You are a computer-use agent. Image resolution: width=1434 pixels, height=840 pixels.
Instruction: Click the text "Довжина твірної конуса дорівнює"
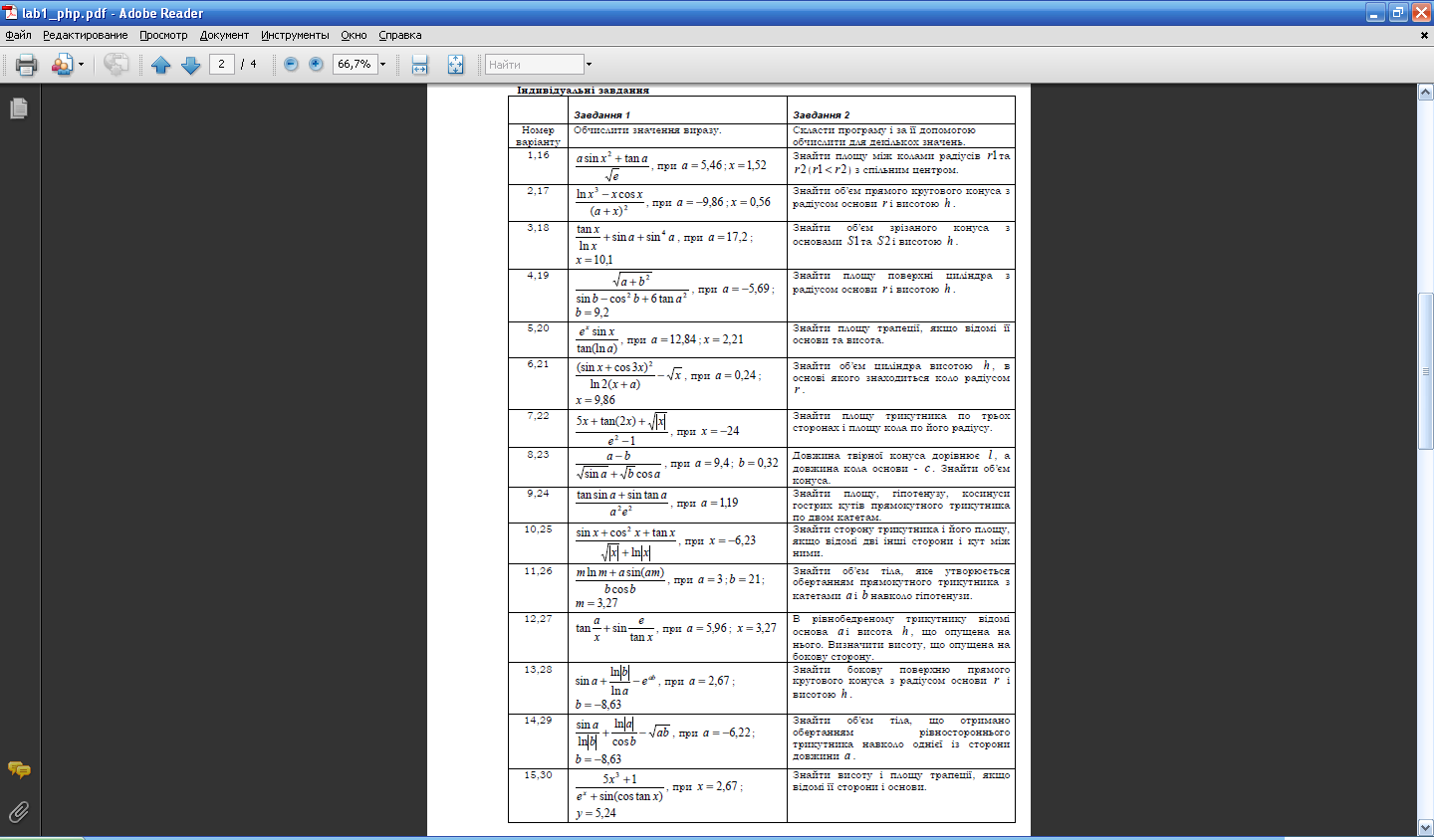(x=886, y=455)
